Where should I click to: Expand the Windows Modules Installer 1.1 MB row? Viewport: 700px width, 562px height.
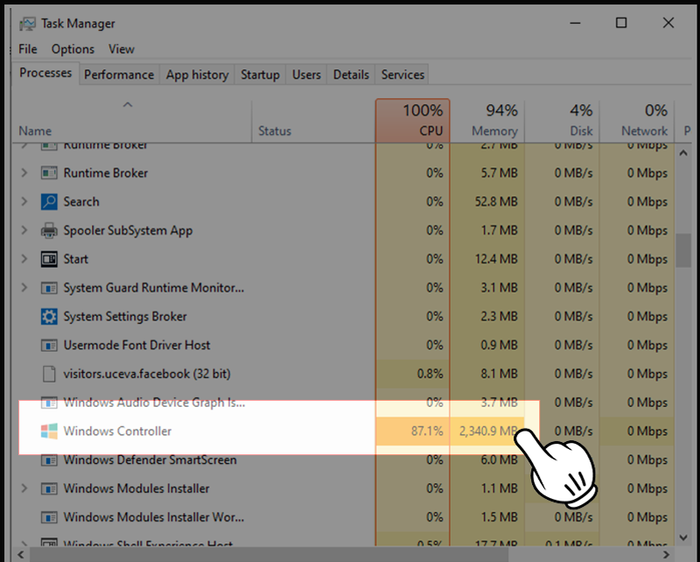click(x=24, y=488)
